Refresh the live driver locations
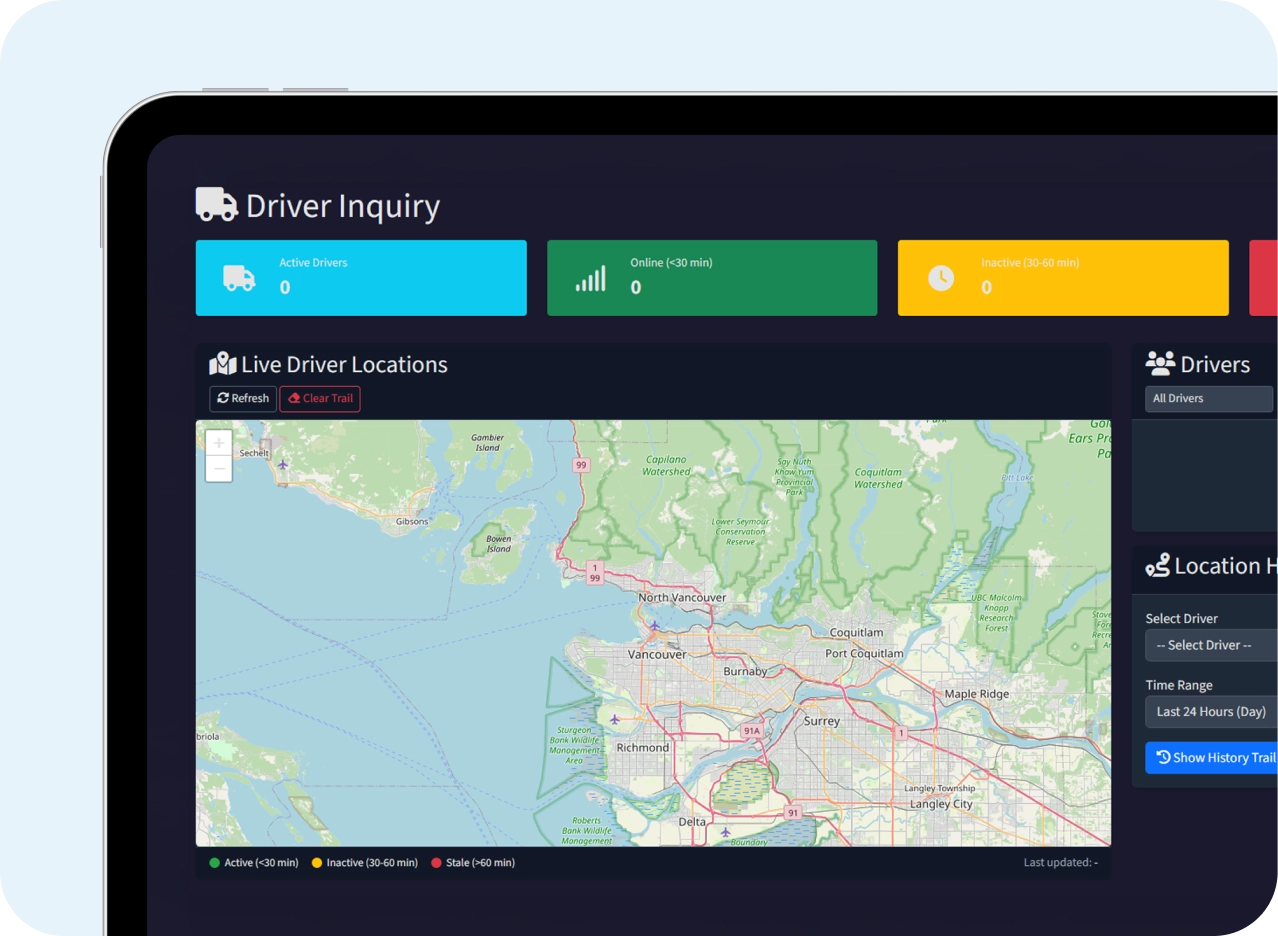The height and width of the screenshot is (936, 1278). pos(243,398)
